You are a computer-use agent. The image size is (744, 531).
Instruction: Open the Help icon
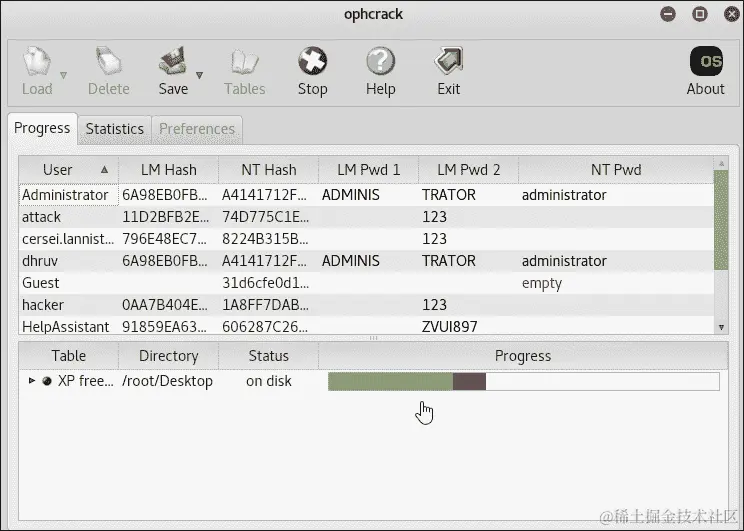pos(381,61)
